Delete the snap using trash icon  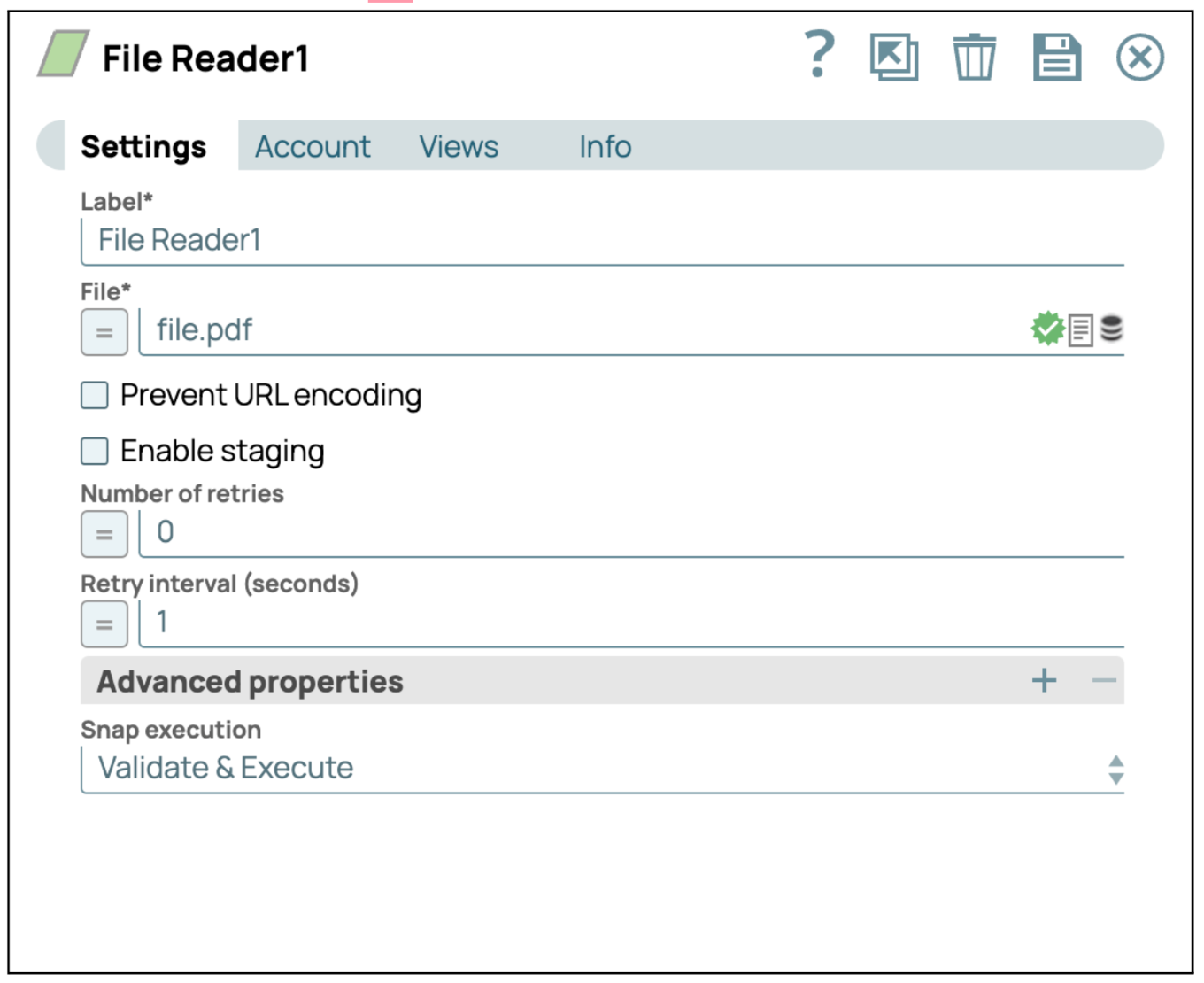(974, 58)
